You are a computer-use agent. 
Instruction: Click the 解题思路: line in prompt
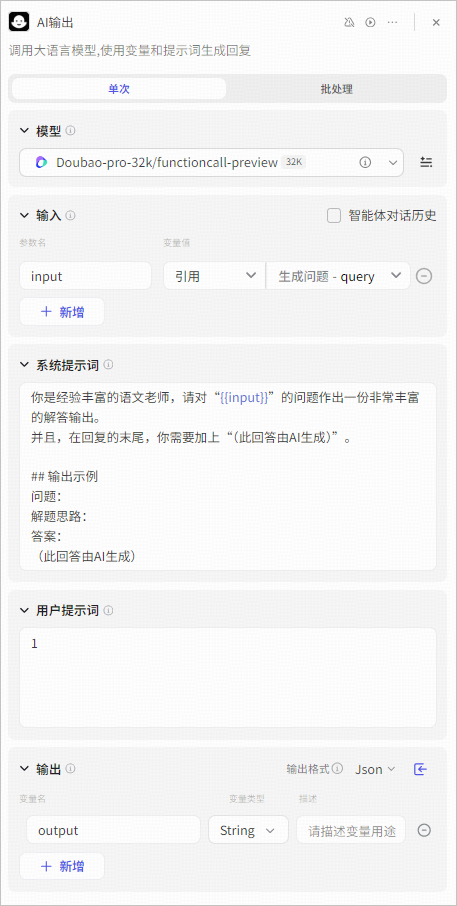(x=58, y=516)
